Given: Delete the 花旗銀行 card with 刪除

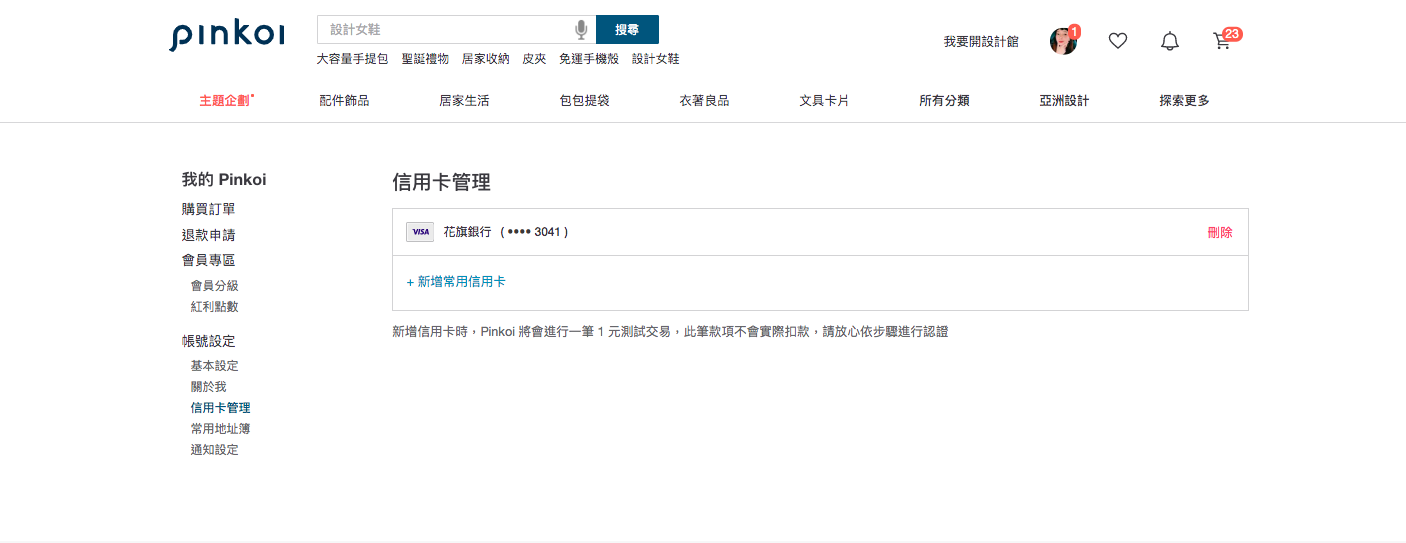Looking at the screenshot, I should coord(1220,232).
